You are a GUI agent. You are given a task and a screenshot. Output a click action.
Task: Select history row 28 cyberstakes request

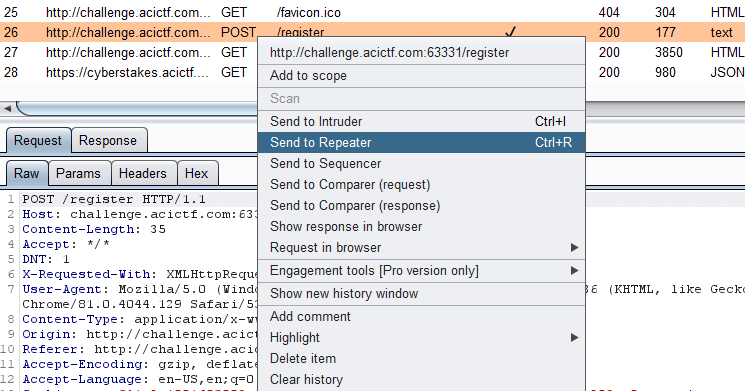[x=129, y=72]
